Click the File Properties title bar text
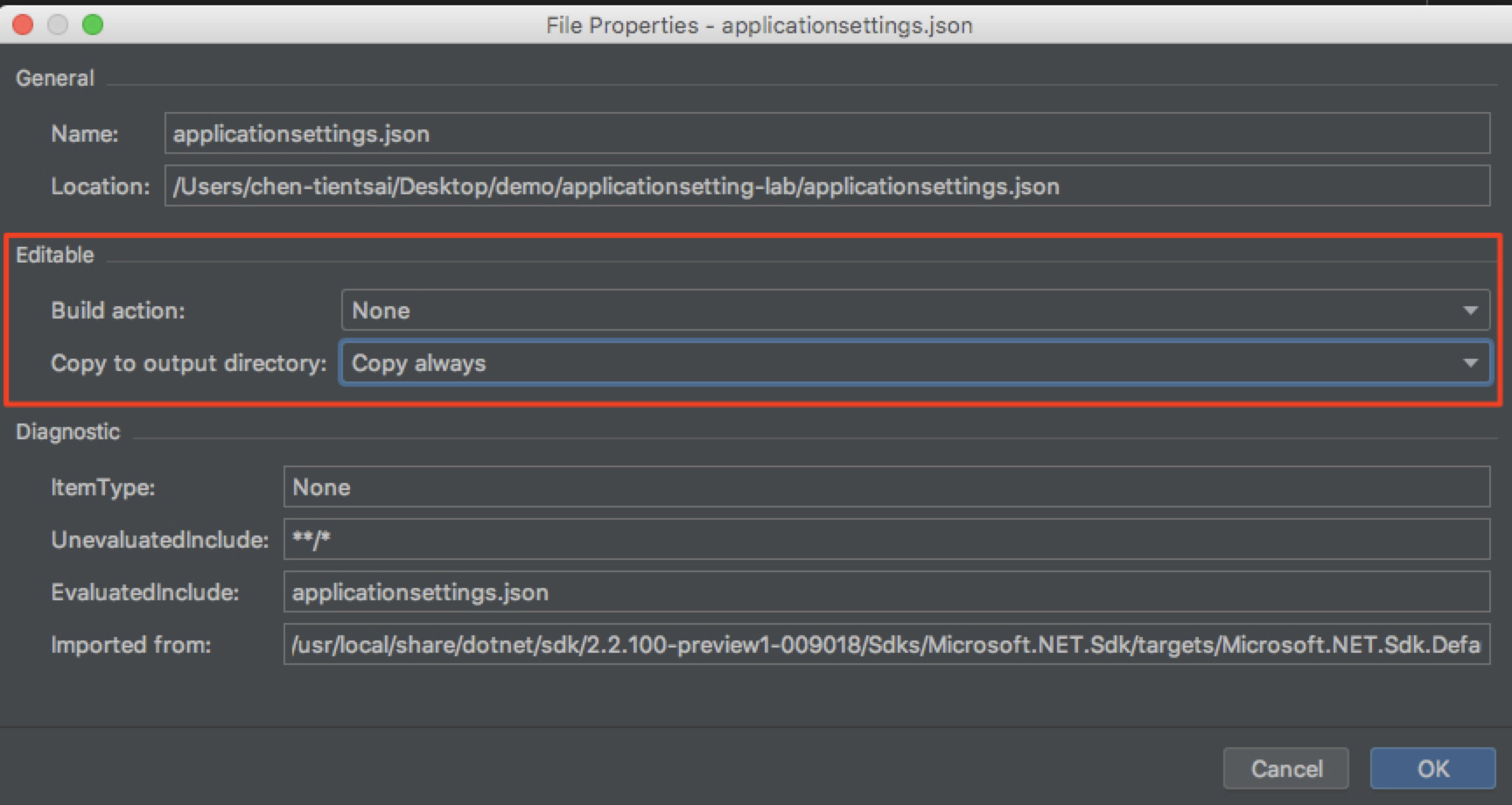The image size is (1512, 805). point(759,25)
